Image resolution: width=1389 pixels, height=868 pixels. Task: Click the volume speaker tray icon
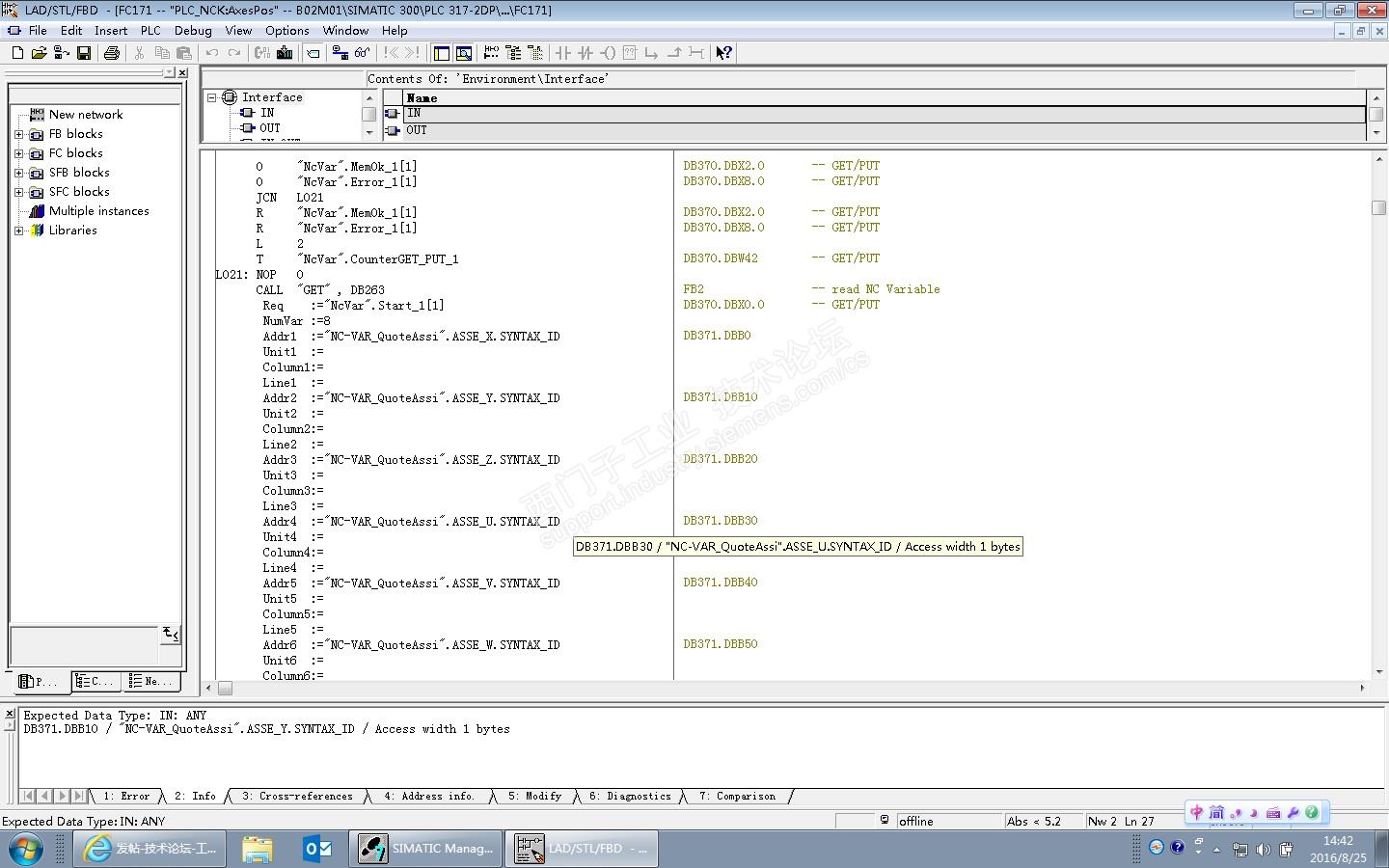(1263, 850)
